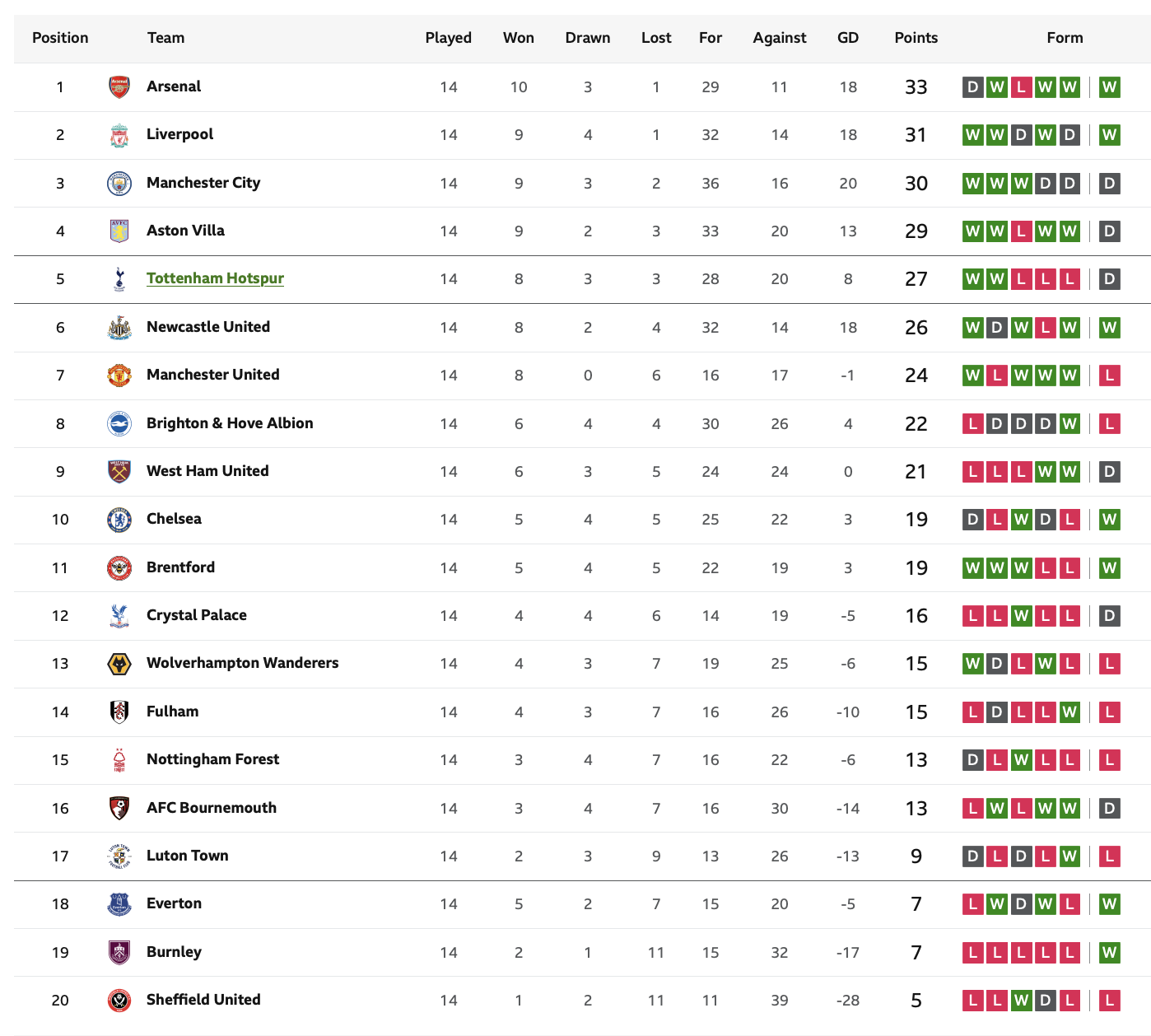Click the Sheffield United crest icon
Viewport: 1151px width, 1036px height.
click(119, 1001)
